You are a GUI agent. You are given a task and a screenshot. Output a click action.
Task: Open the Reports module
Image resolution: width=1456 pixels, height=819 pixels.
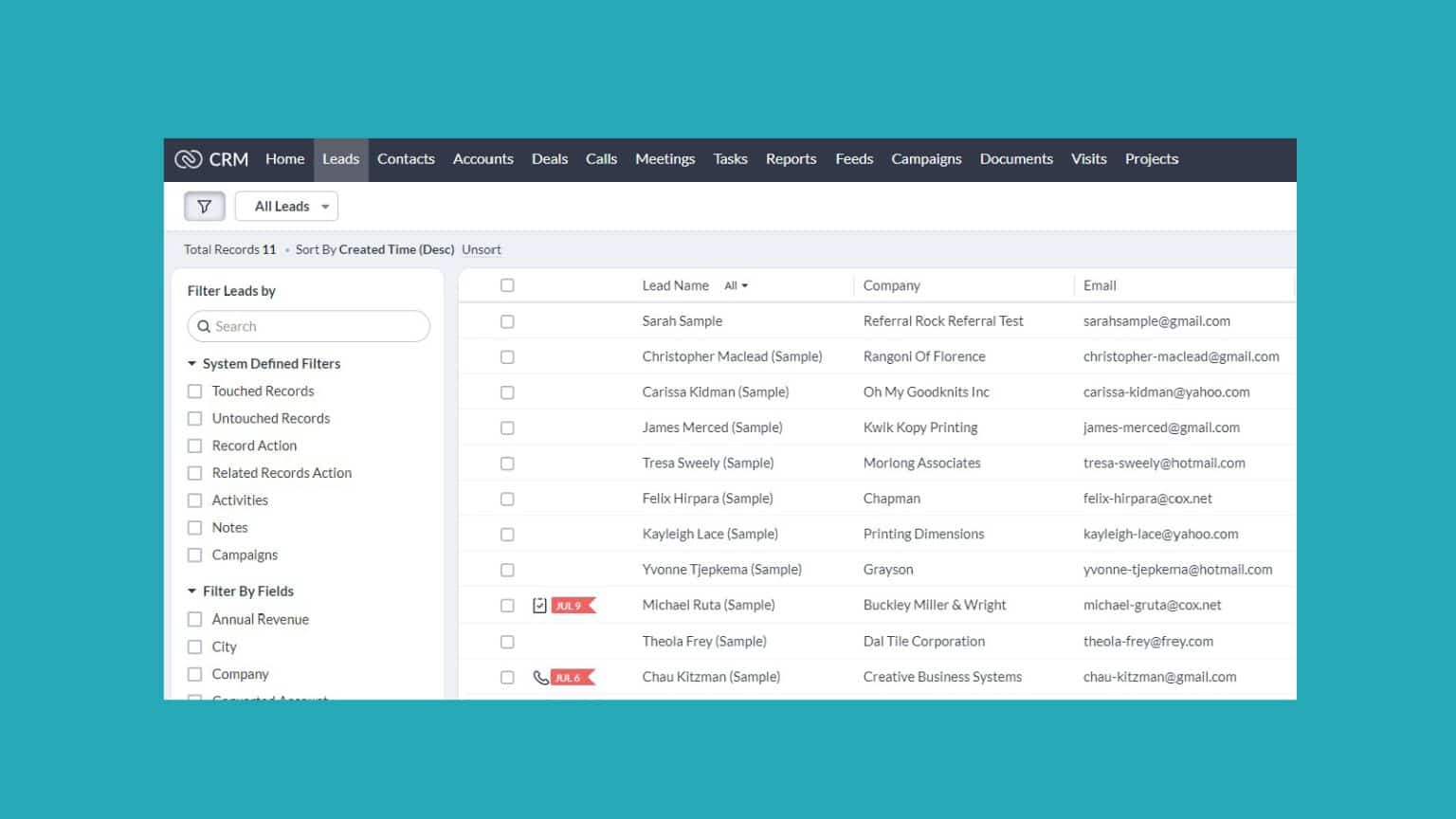pyautogui.click(x=791, y=158)
